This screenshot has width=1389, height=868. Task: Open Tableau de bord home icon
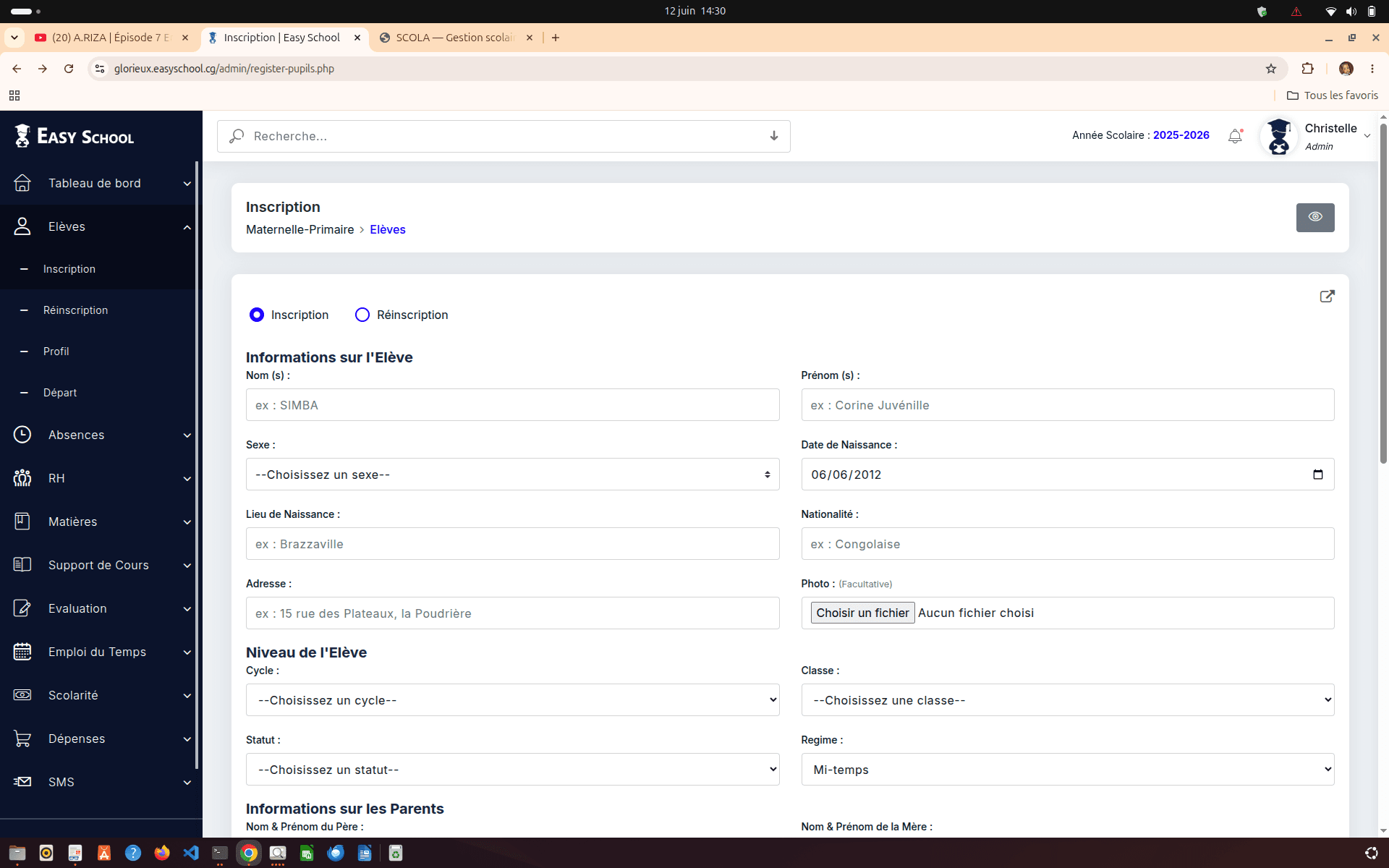click(22, 183)
